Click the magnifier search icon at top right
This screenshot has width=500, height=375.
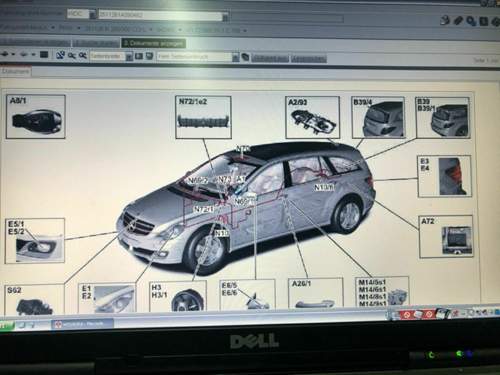(471, 21)
